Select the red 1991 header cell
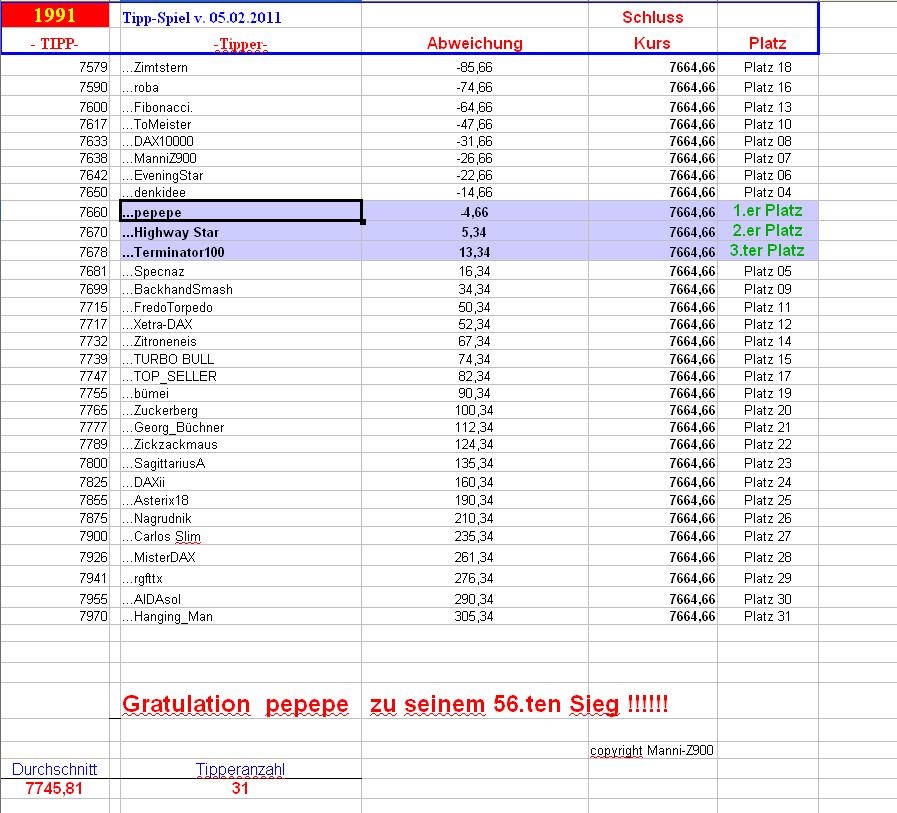 55,15
